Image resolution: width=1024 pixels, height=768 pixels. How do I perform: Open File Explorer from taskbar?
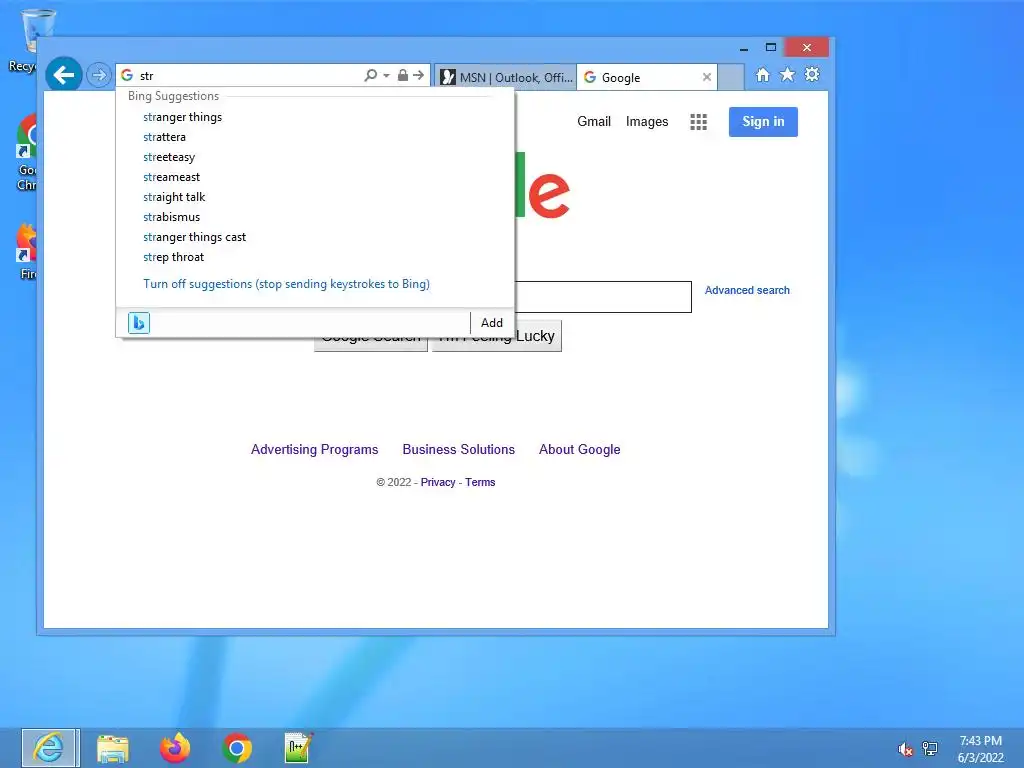click(x=112, y=748)
